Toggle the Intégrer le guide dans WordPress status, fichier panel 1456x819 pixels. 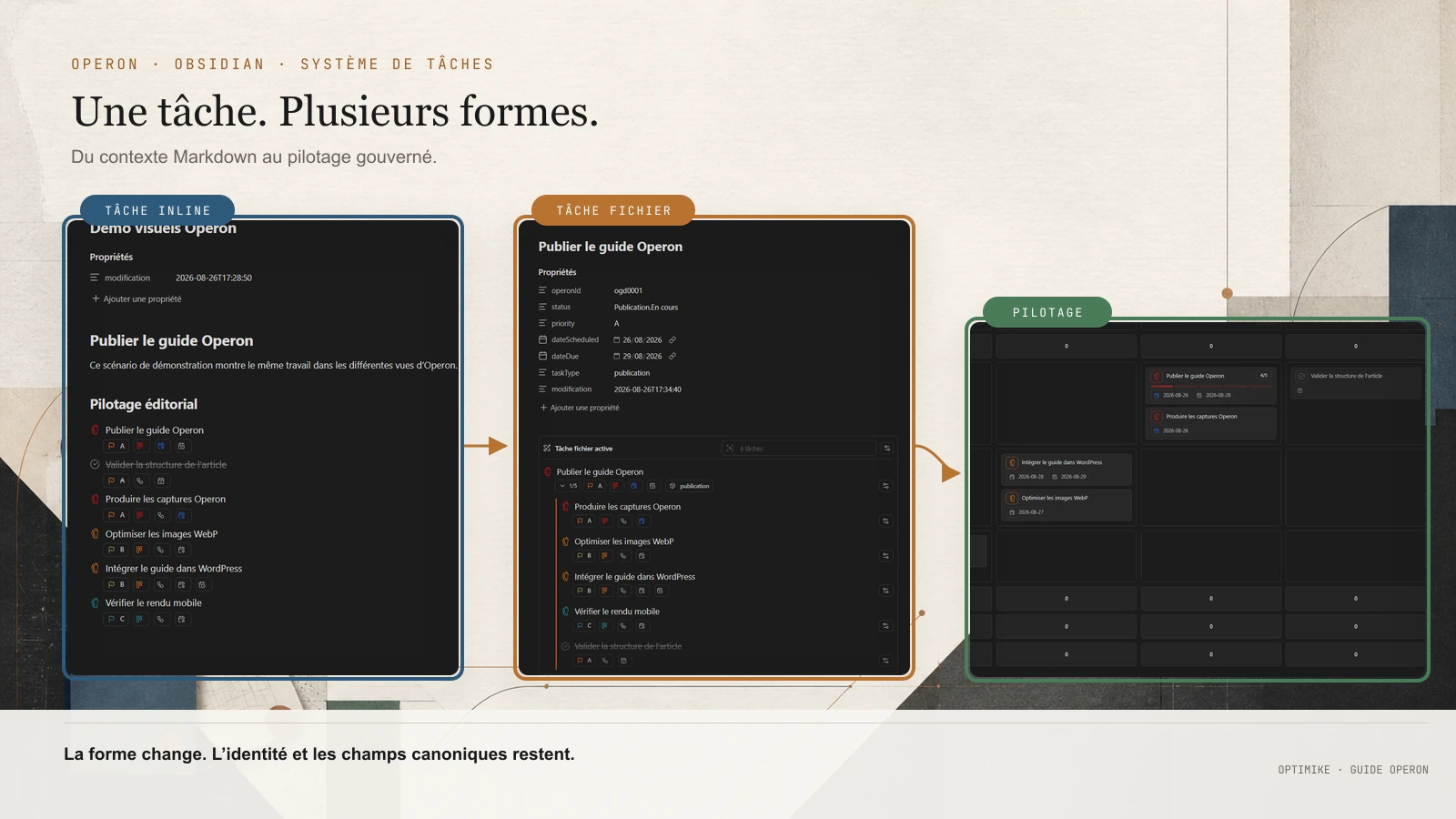point(565,577)
